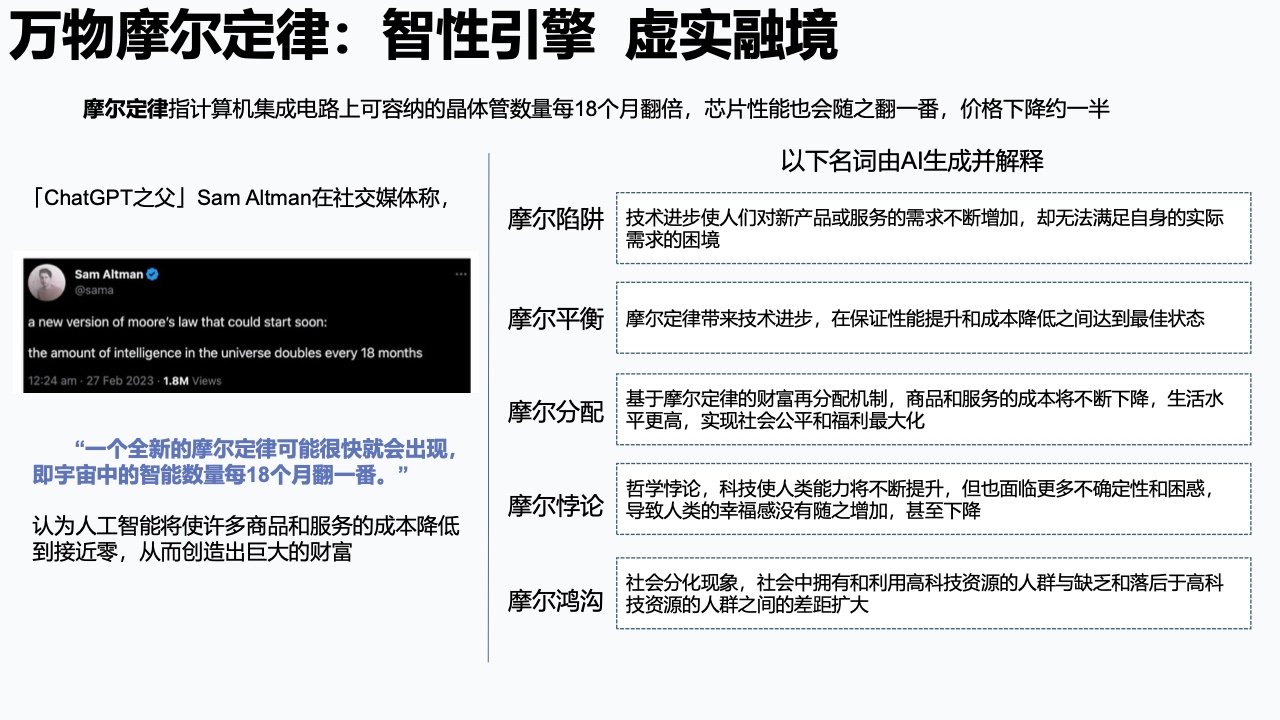Select the 摩尔悖论 term label

click(x=556, y=505)
